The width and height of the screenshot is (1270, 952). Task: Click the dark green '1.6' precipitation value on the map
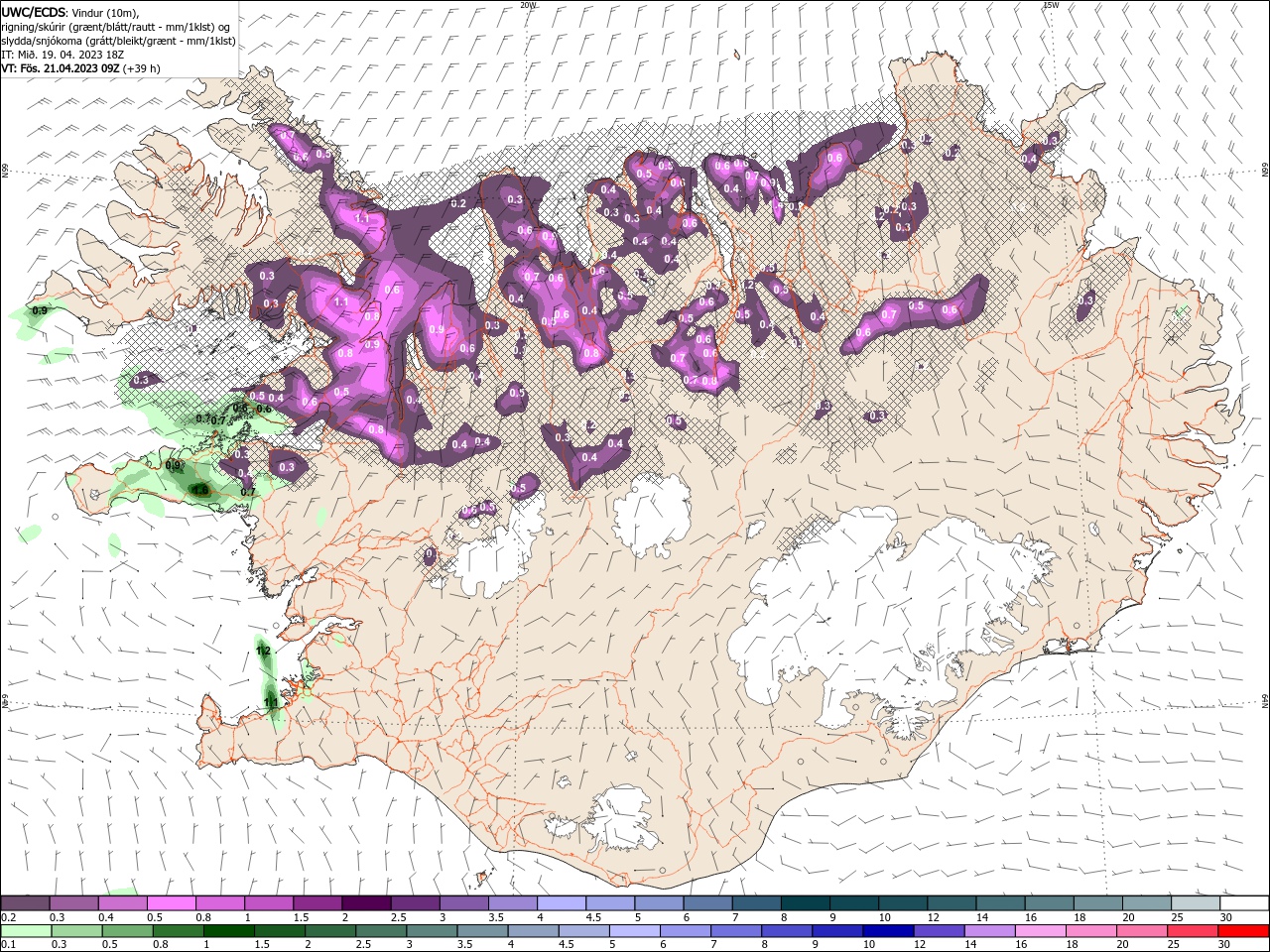click(x=199, y=489)
